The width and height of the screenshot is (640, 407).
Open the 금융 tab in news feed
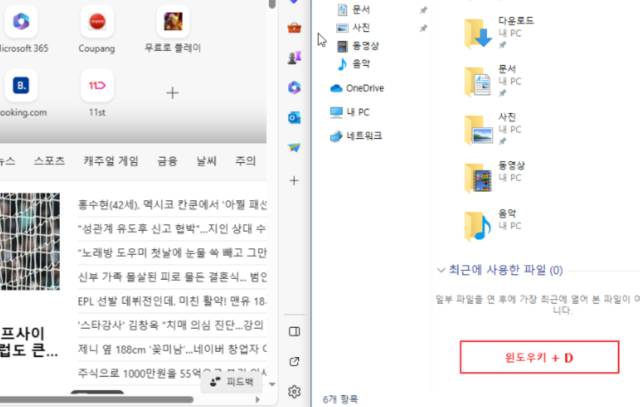tap(167, 160)
